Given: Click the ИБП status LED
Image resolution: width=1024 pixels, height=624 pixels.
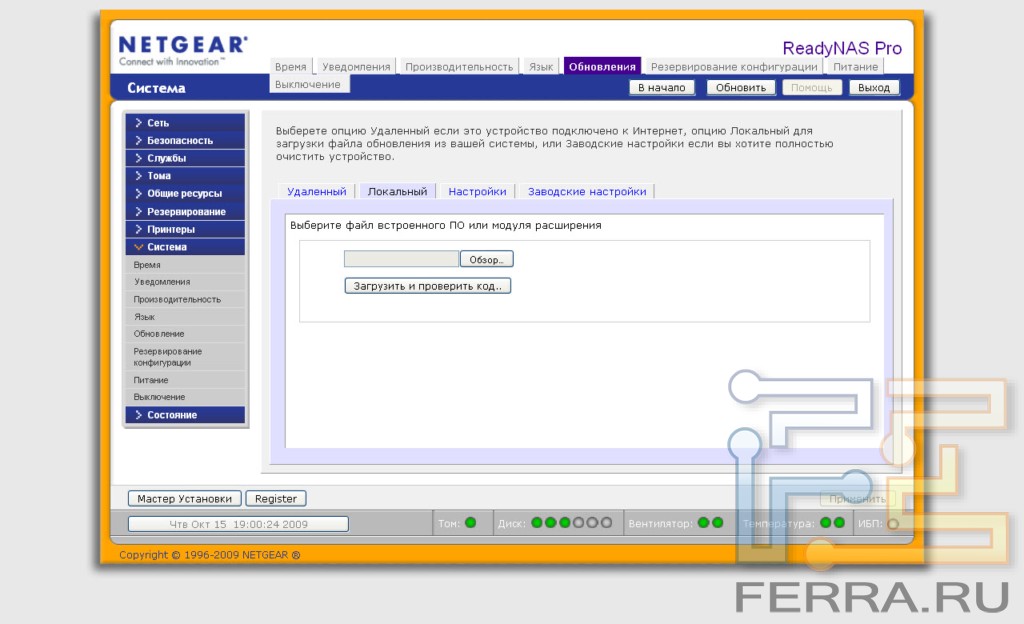Looking at the screenshot, I should click(x=893, y=523).
